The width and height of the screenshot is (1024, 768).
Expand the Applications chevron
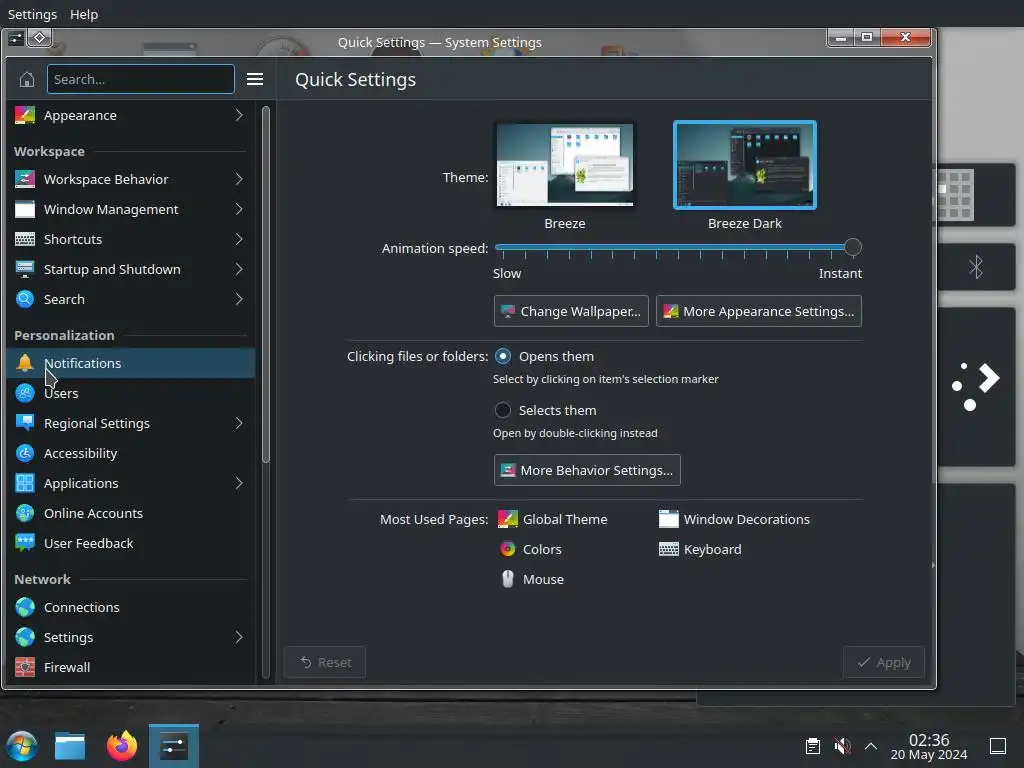[239, 483]
